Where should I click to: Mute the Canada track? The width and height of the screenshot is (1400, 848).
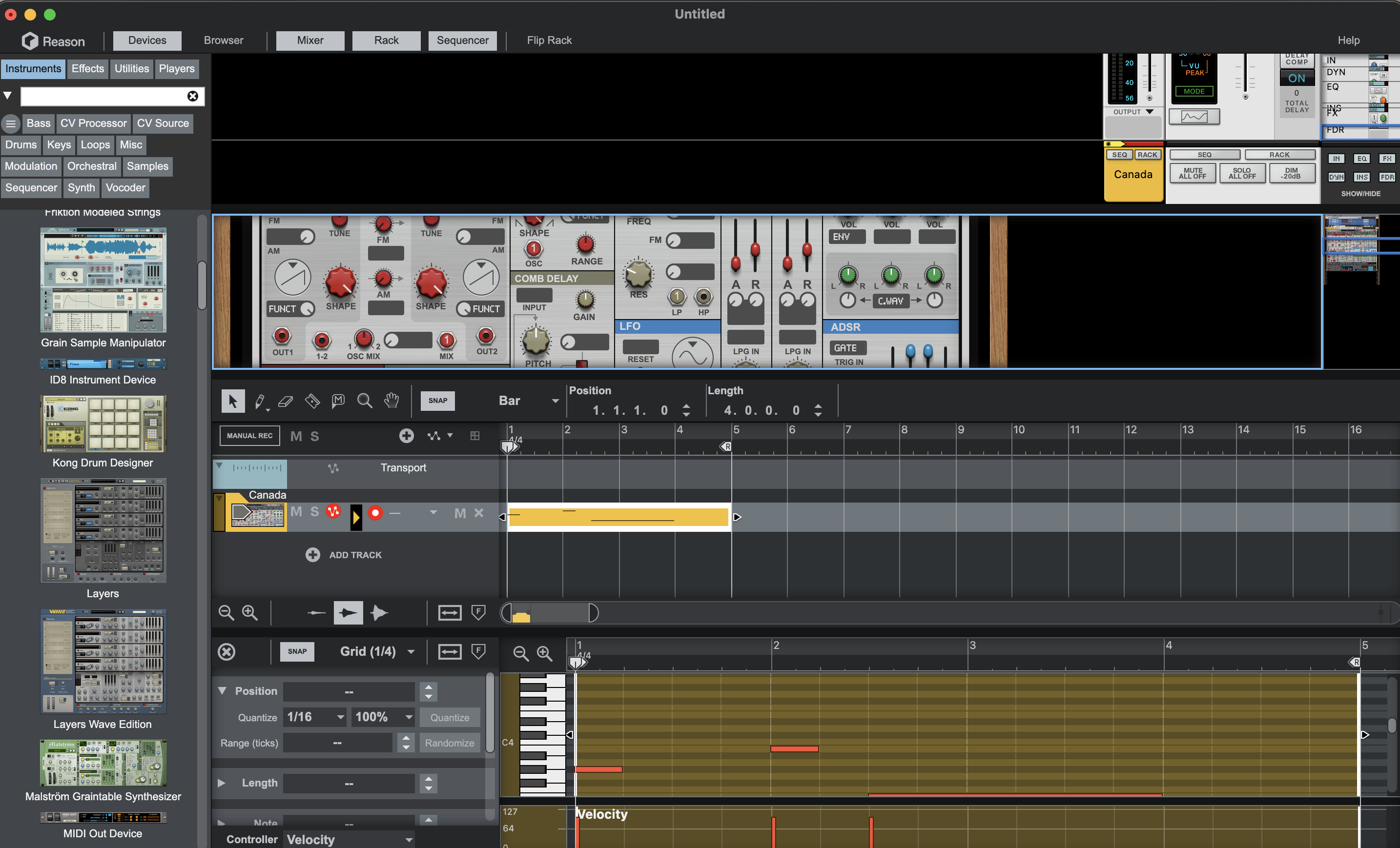click(x=296, y=511)
